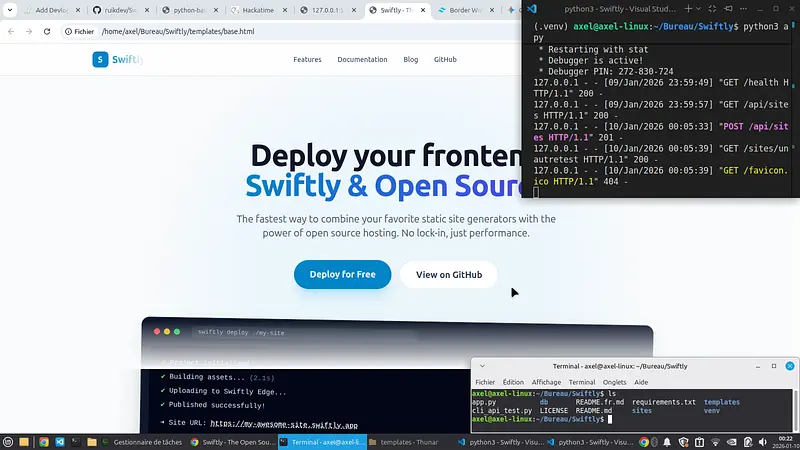This screenshot has width=800, height=450.
Task: Click the red close dot on the demo terminal
Action: [x=155, y=331]
